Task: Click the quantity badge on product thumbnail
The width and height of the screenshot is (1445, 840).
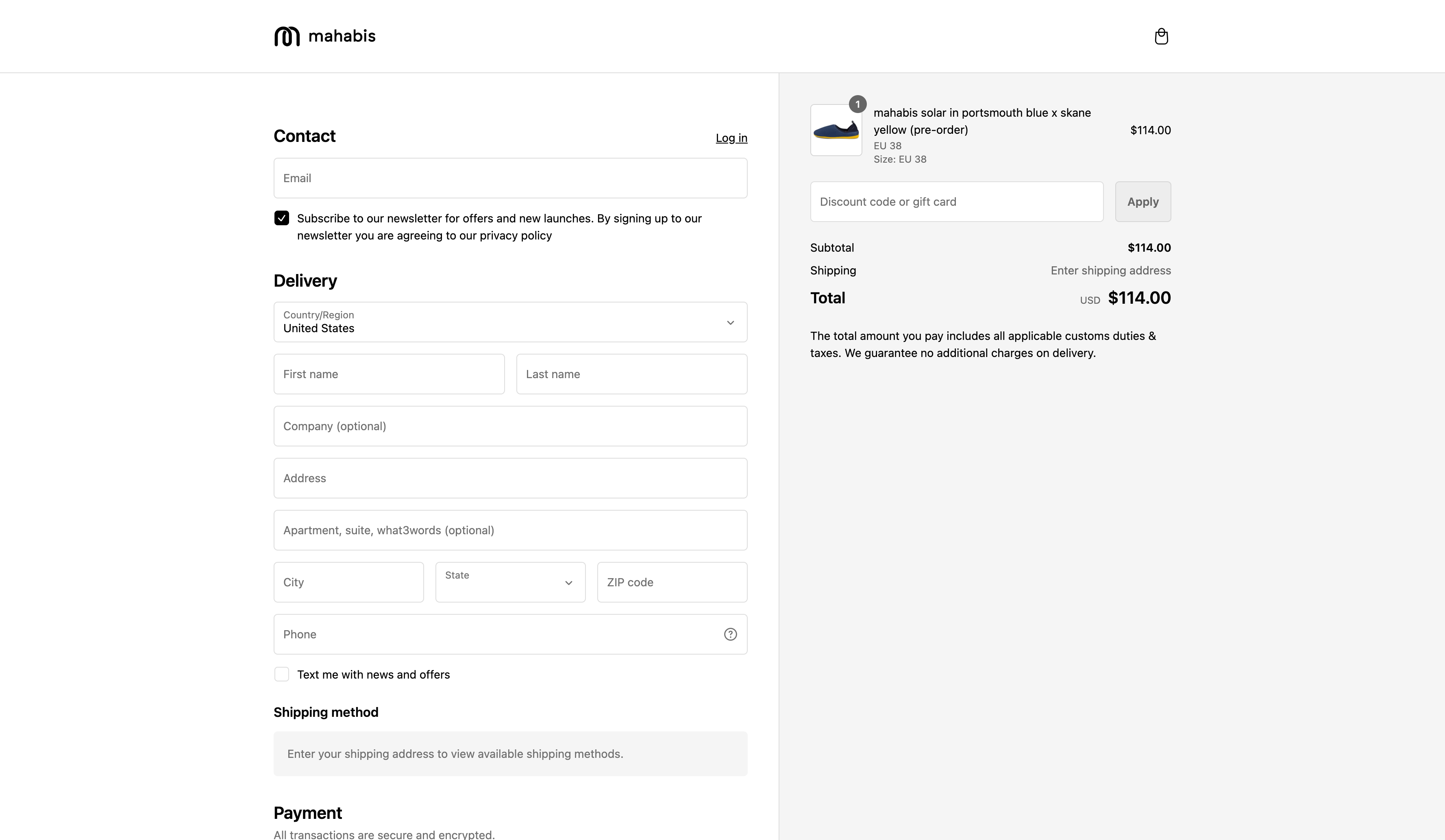Action: (857, 104)
